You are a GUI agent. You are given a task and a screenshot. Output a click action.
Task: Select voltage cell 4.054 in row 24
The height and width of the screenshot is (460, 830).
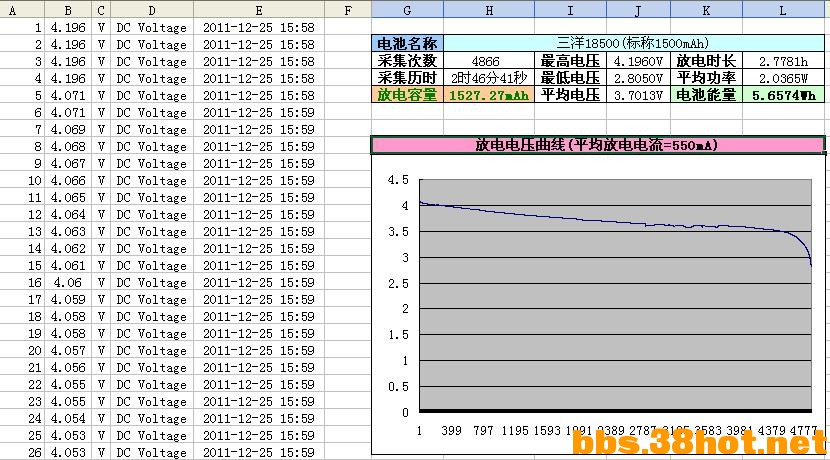point(68,418)
